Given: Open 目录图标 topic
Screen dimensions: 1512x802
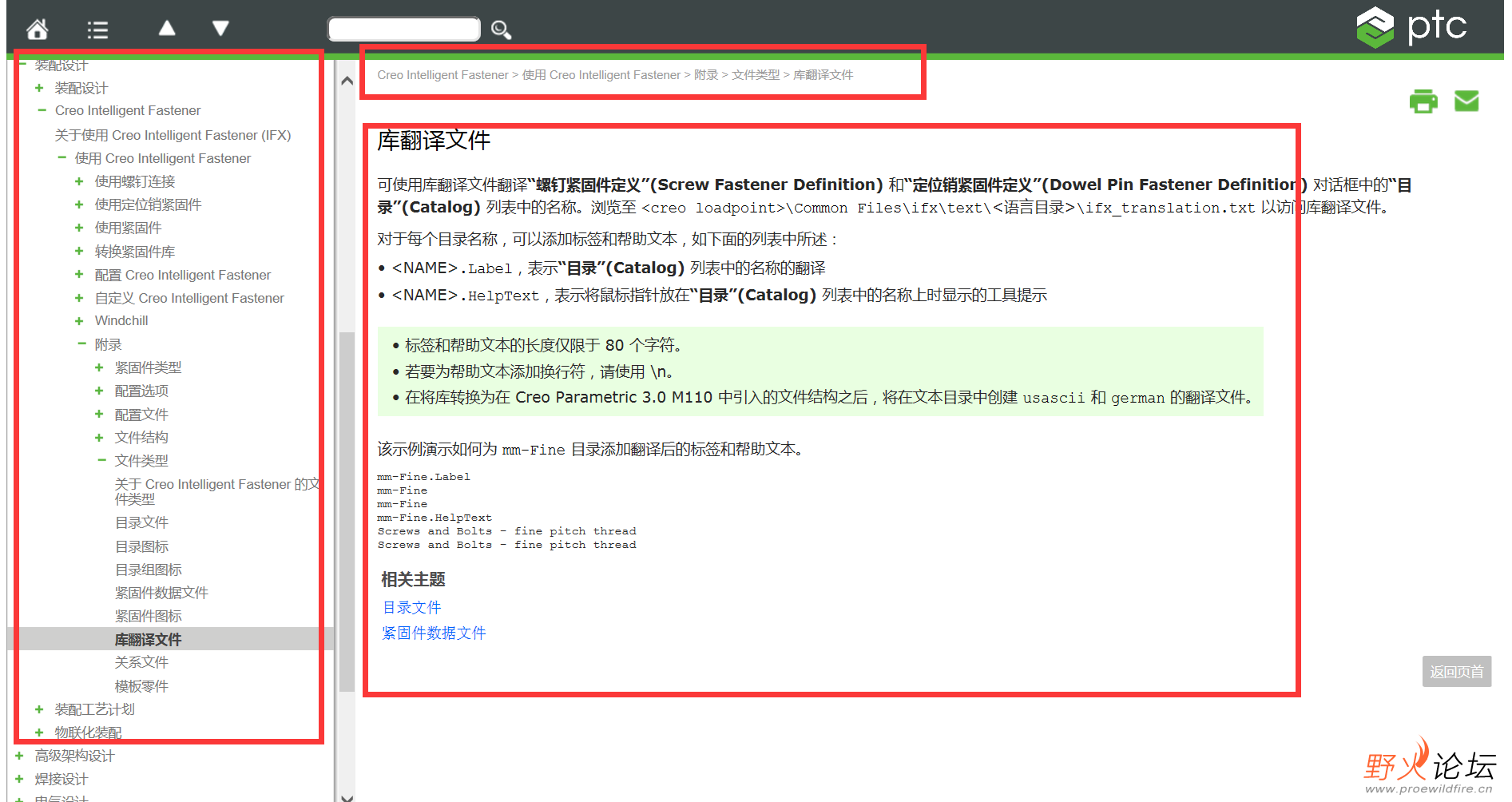Looking at the screenshot, I should pyautogui.click(x=141, y=546).
